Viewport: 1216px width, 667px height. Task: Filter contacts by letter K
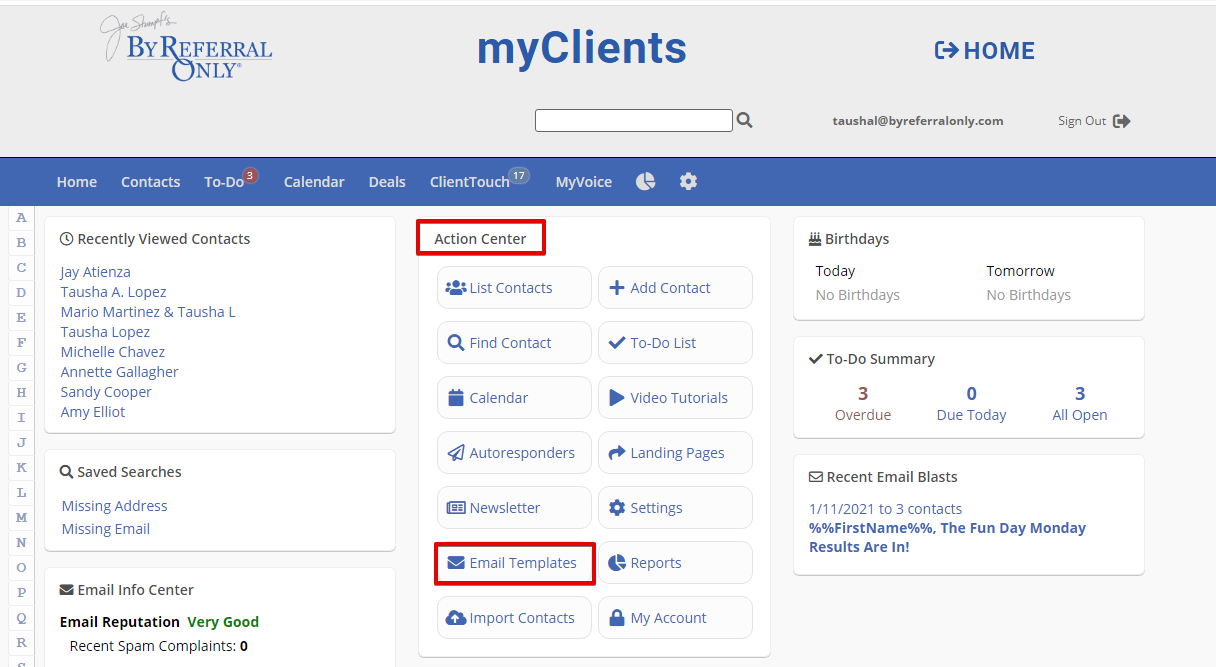(x=22, y=468)
